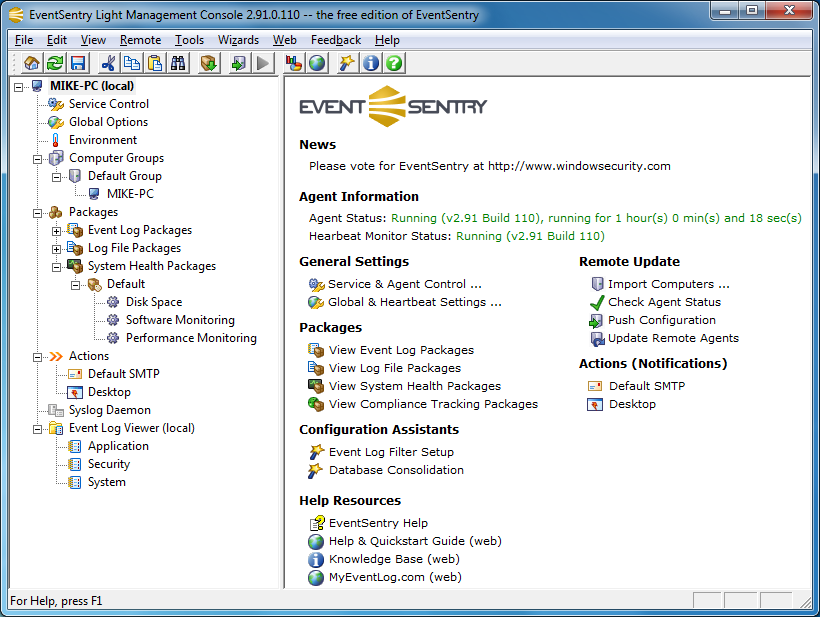Click the network computers toolbar icon
This screenshot has height=617, width=820.
(x=293, y=63)
